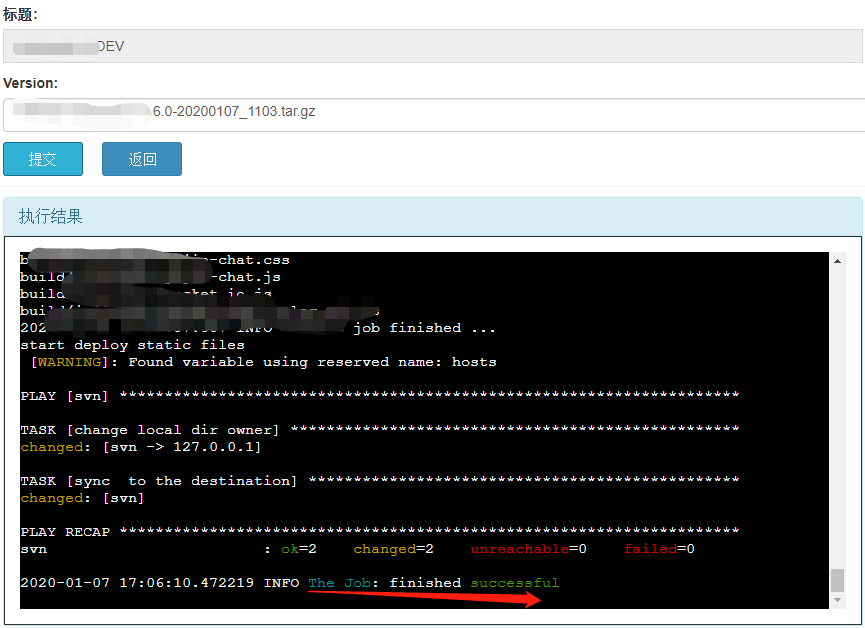Viewport: 865px width, 628px height.
Task: Click the 'ok=2' recap value
Action: click(x=298, y=549)
